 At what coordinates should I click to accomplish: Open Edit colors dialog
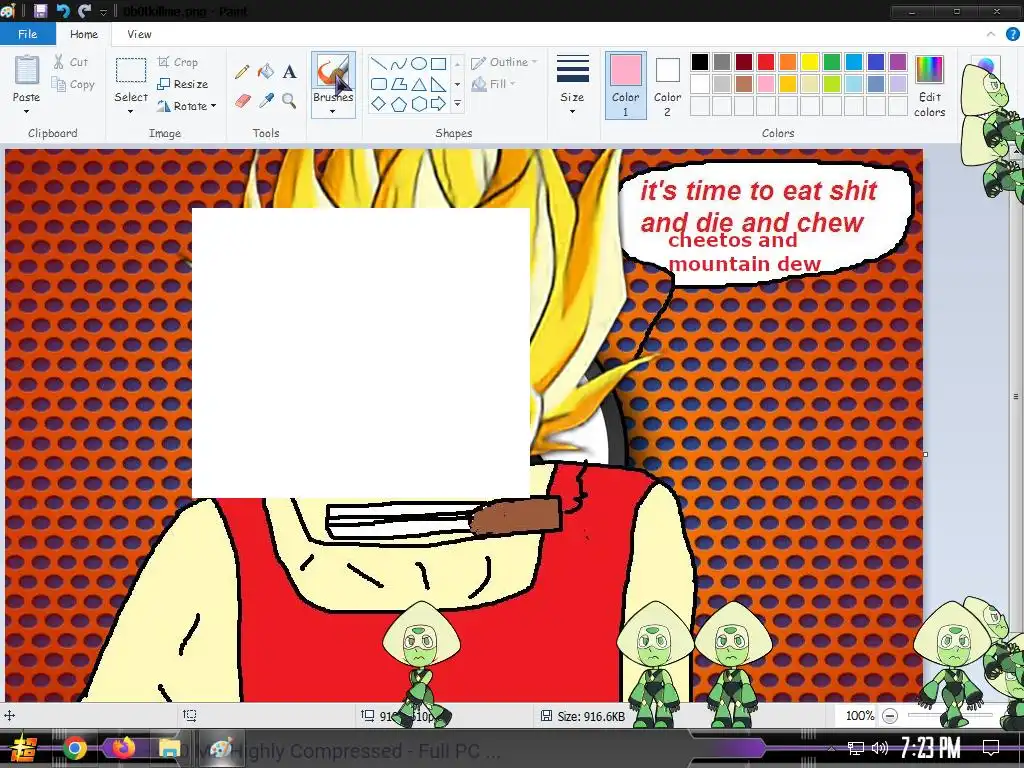(929, 86)
